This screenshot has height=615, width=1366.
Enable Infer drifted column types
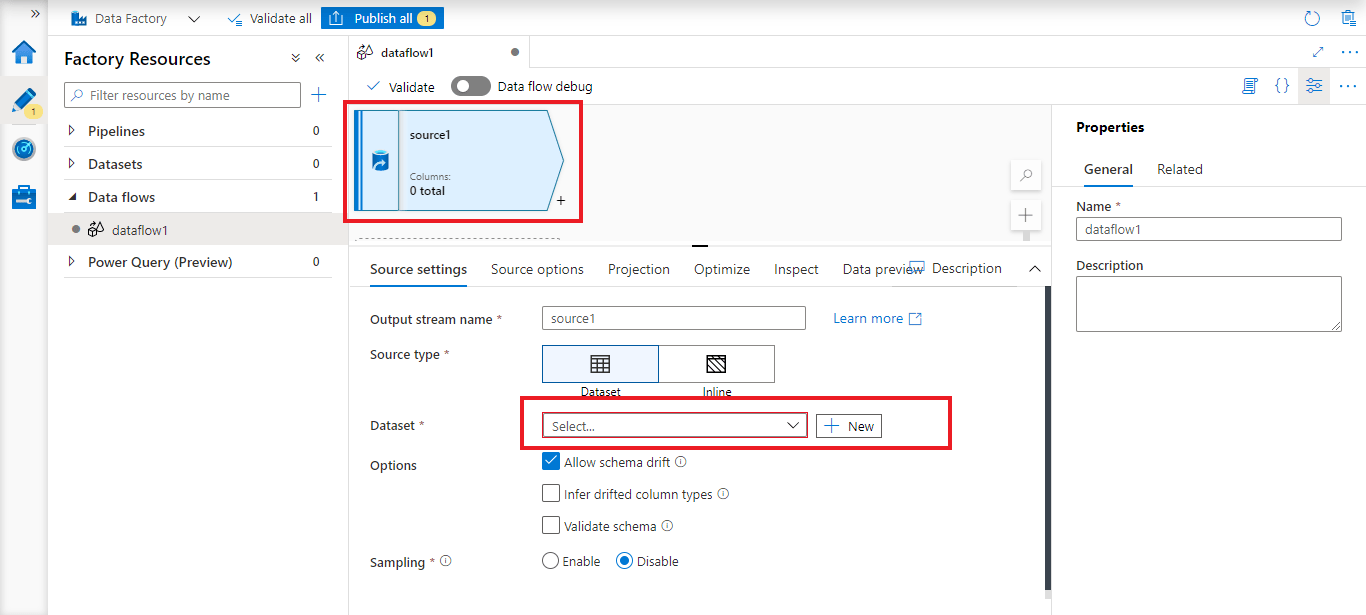[x=551, y=494]
